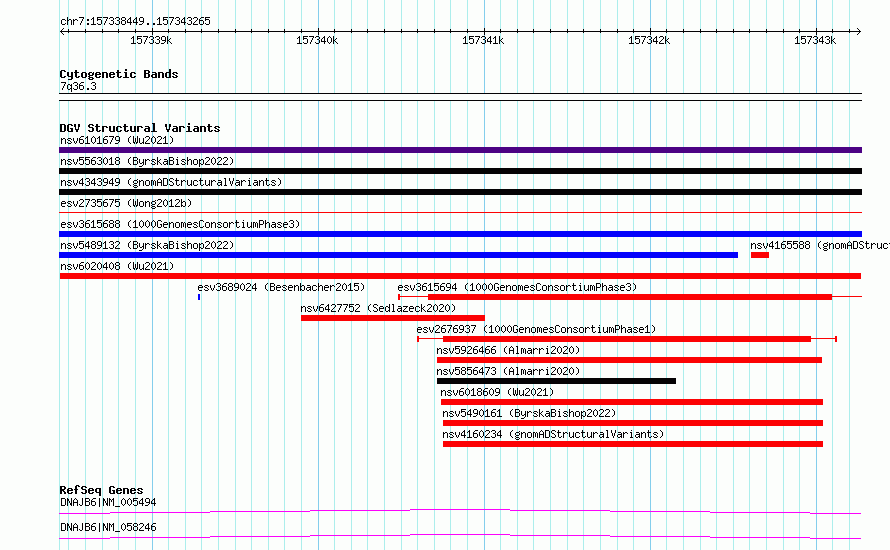Click the ruler's right arrow end

point(858,32)
